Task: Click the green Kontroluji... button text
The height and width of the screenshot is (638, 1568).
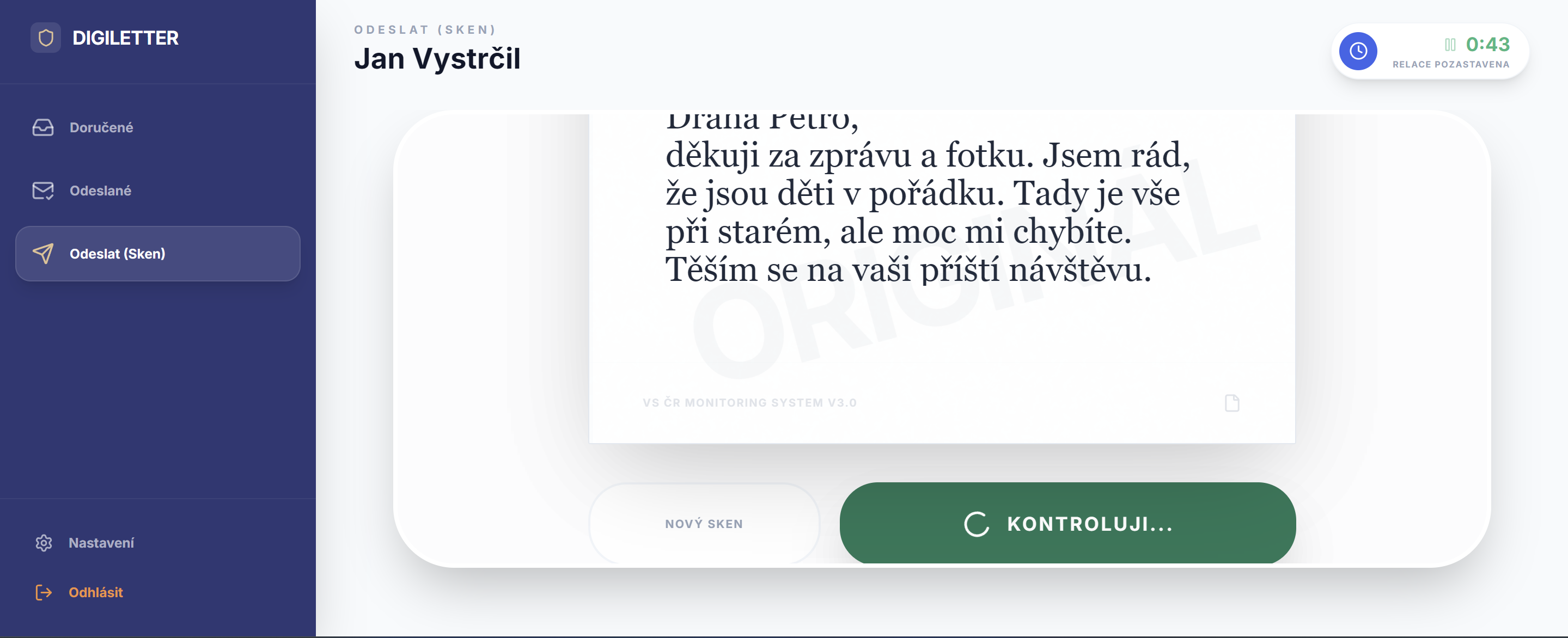Action: pyautogui.click(x=1090, y=524)
